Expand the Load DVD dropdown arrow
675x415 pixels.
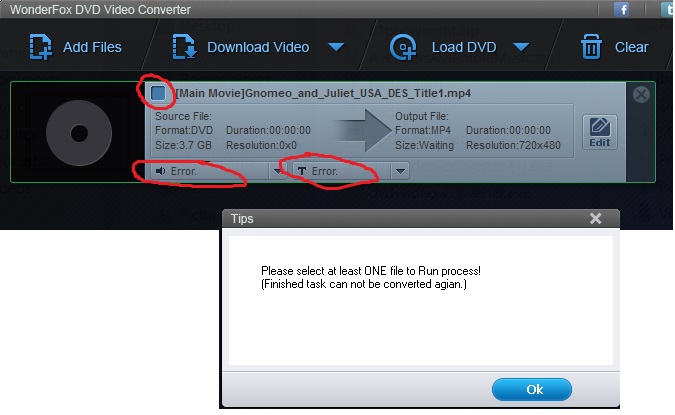point(521,46)
